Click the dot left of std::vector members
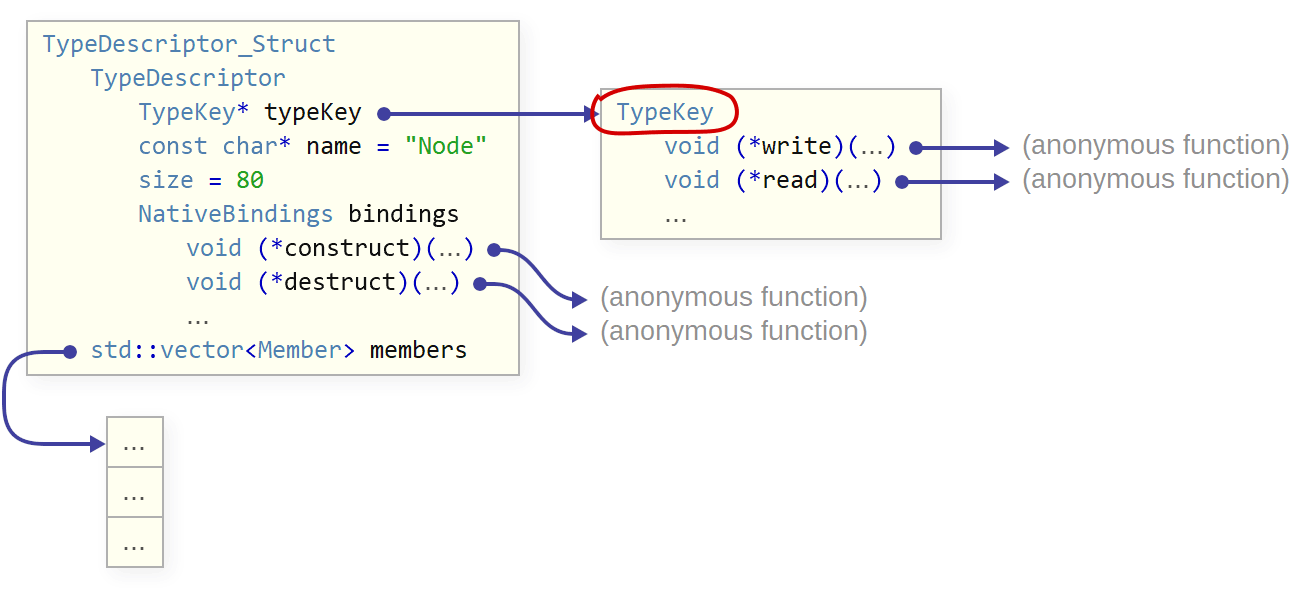 pyautogui.click(x=70, y=351)
